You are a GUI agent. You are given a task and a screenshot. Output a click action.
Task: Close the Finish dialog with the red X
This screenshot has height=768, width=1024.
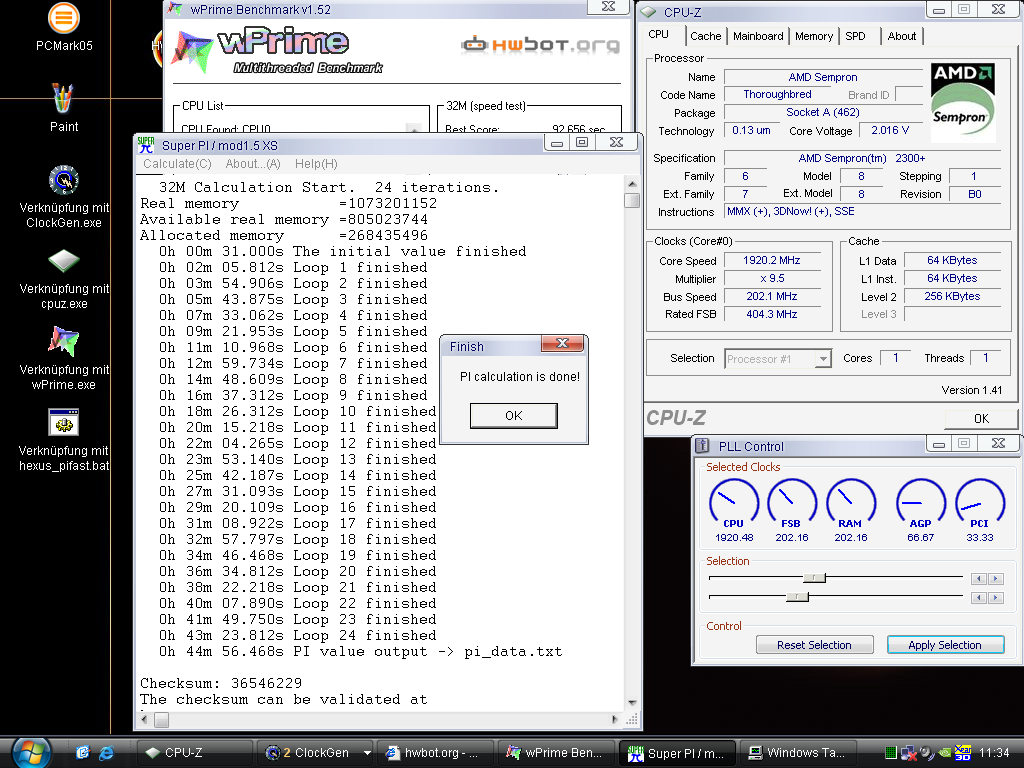click(x=562, y=344)
